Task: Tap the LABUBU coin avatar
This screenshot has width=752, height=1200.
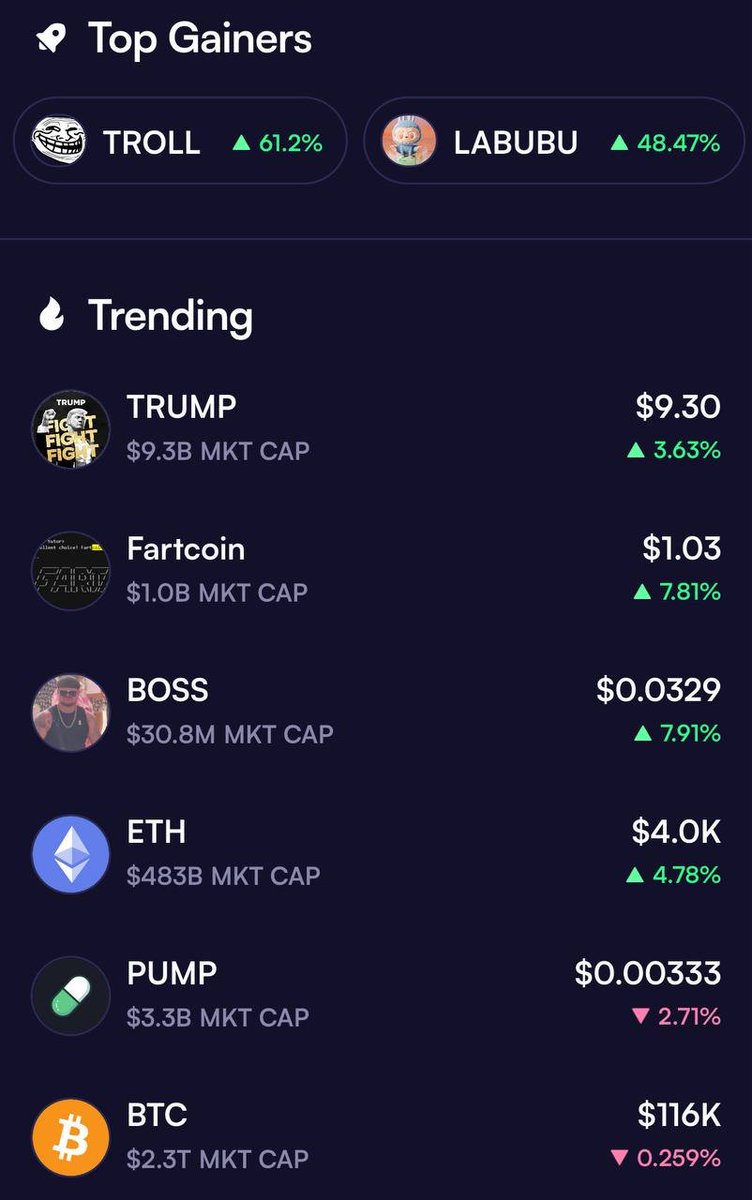Action: pos(409,141)
